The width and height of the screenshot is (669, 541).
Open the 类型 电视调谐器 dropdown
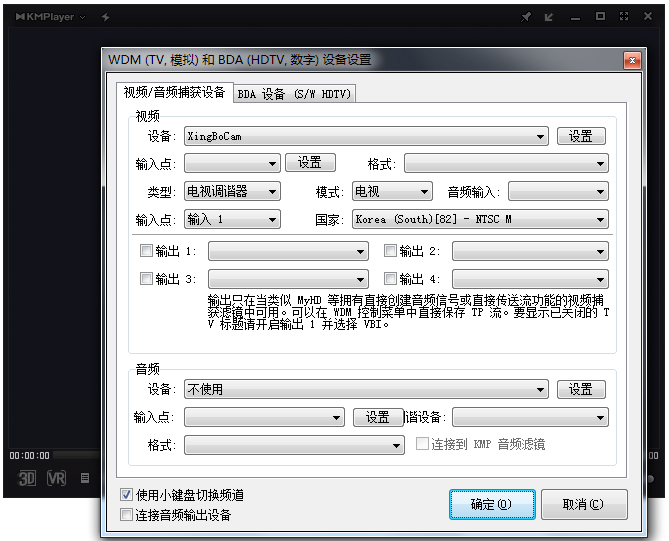click(233, 191)
